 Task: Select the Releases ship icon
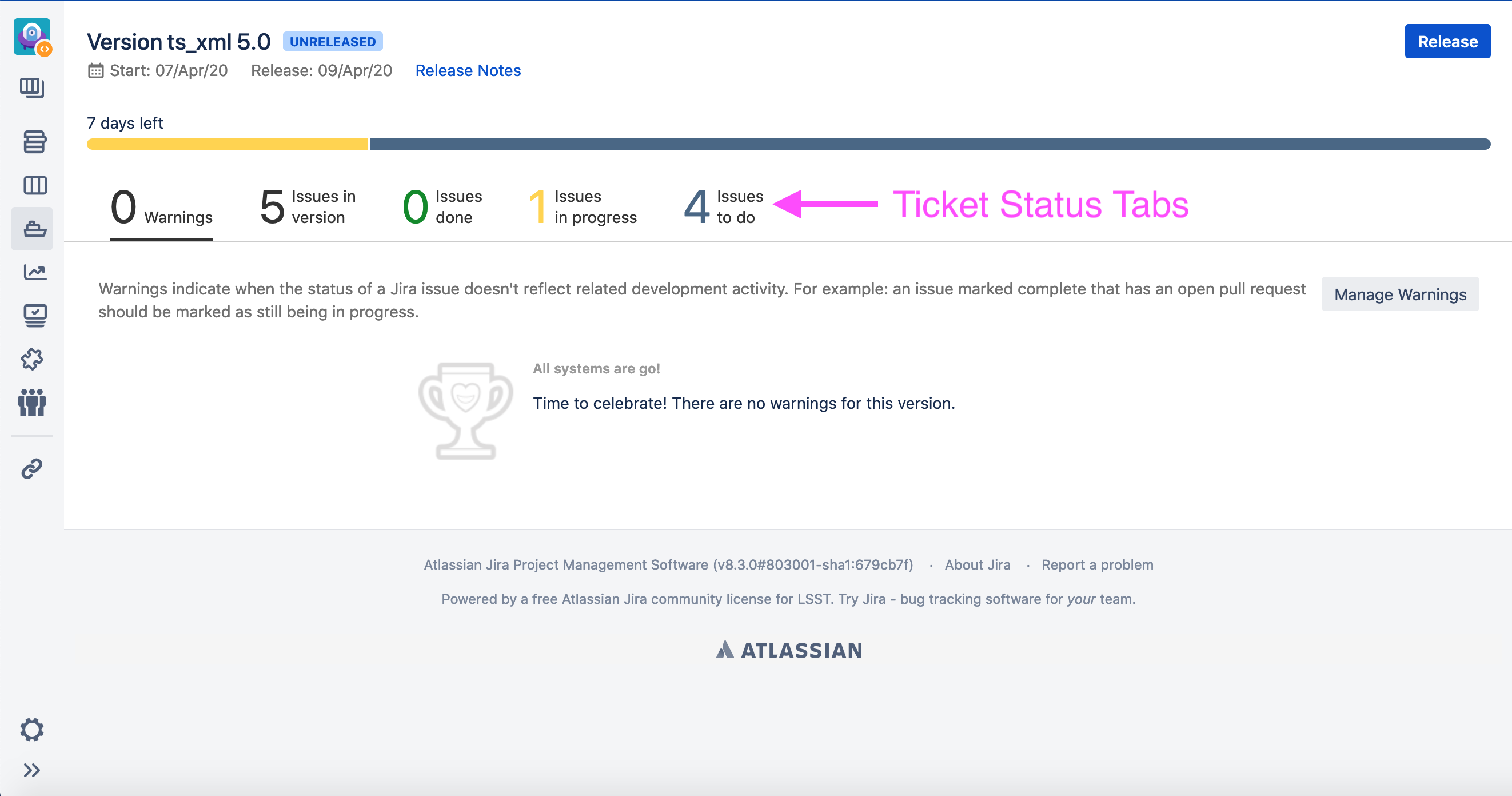(x=35, y=228)
